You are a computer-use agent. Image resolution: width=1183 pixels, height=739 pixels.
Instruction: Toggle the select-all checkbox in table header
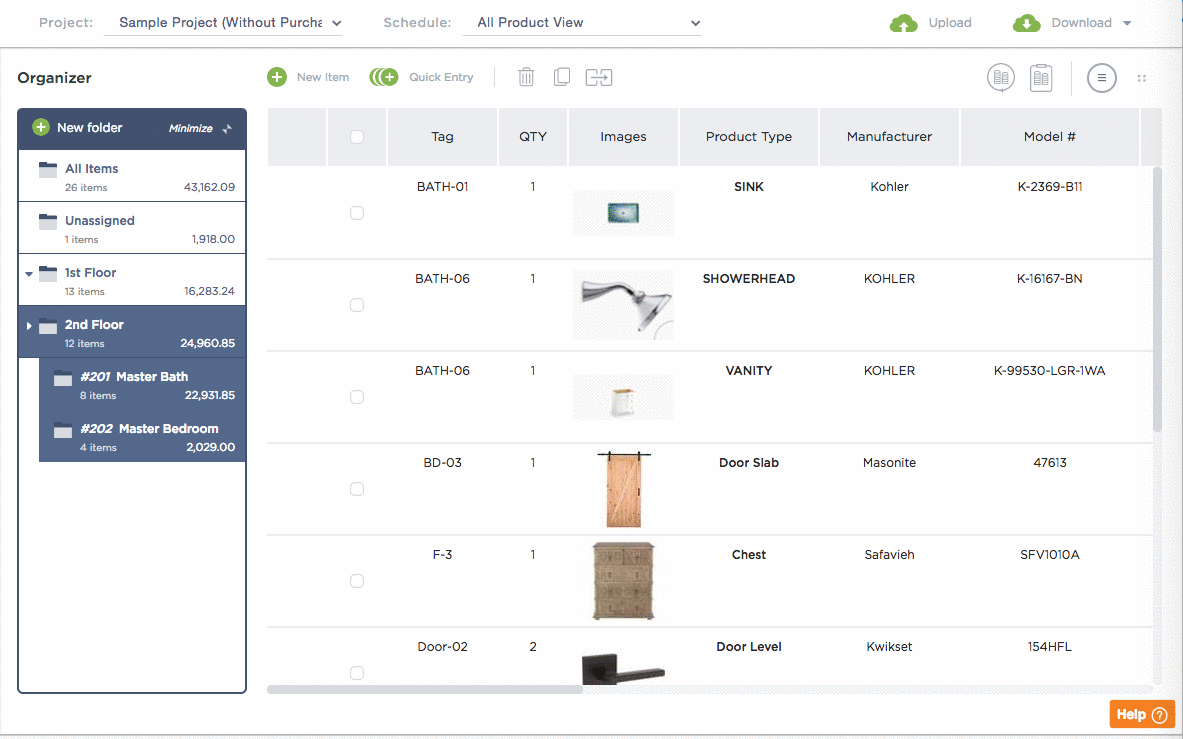click(357, 136)
